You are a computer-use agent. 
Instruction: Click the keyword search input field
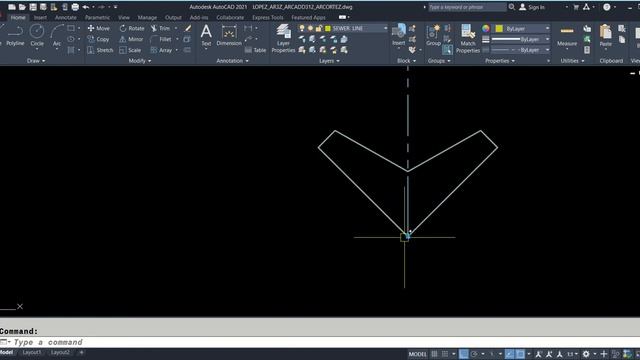pyautogui.click(x=467, y=7)
